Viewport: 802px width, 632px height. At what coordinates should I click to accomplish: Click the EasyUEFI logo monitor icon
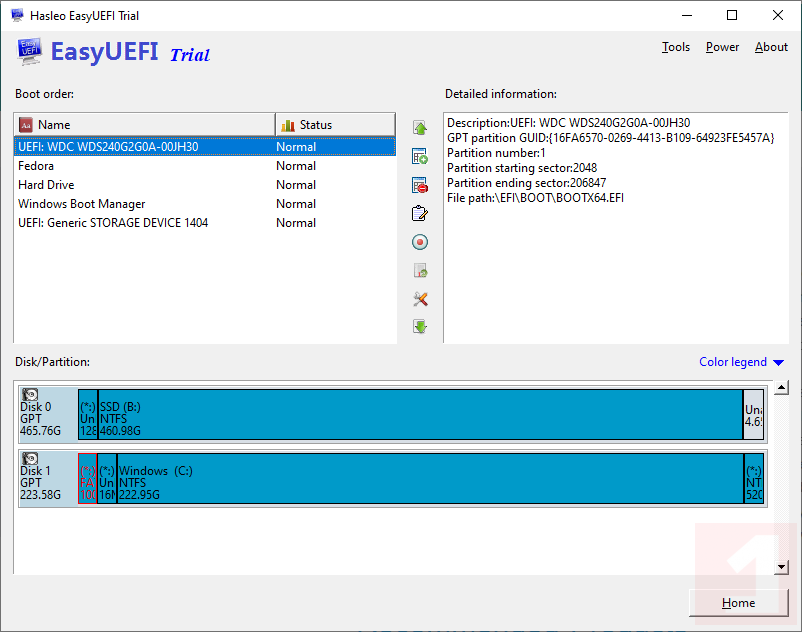coord(29,52)
